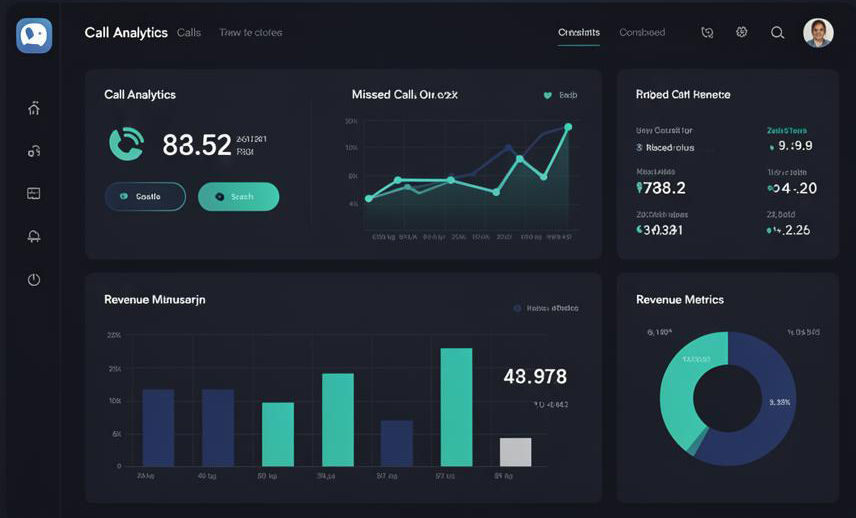Click the power icon in sidebar
This screenshot has width=856, height=518.
34,279
